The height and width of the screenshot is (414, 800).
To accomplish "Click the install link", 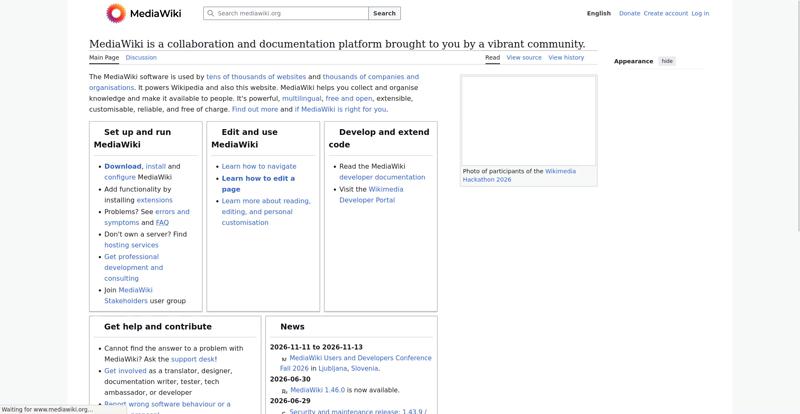I will (x=156, y=166).
